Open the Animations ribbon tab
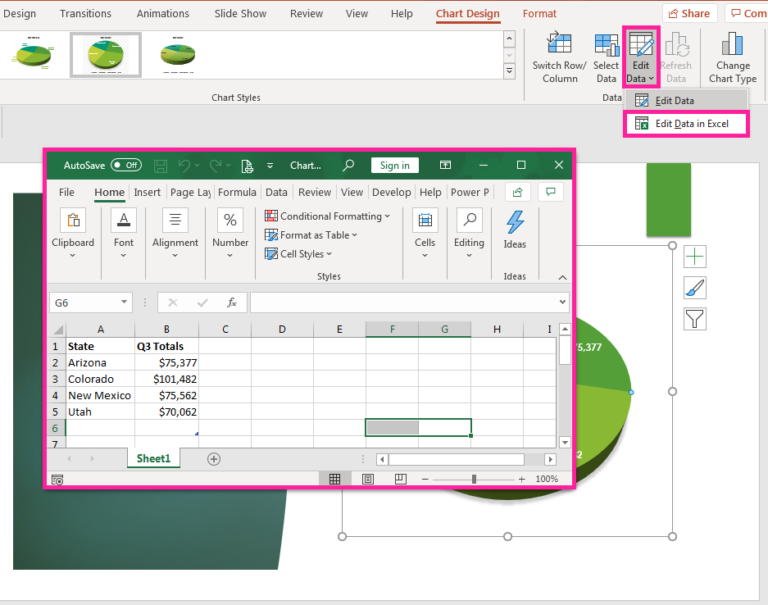Viewport: 768px width, 605px height. tap(163, 13)
